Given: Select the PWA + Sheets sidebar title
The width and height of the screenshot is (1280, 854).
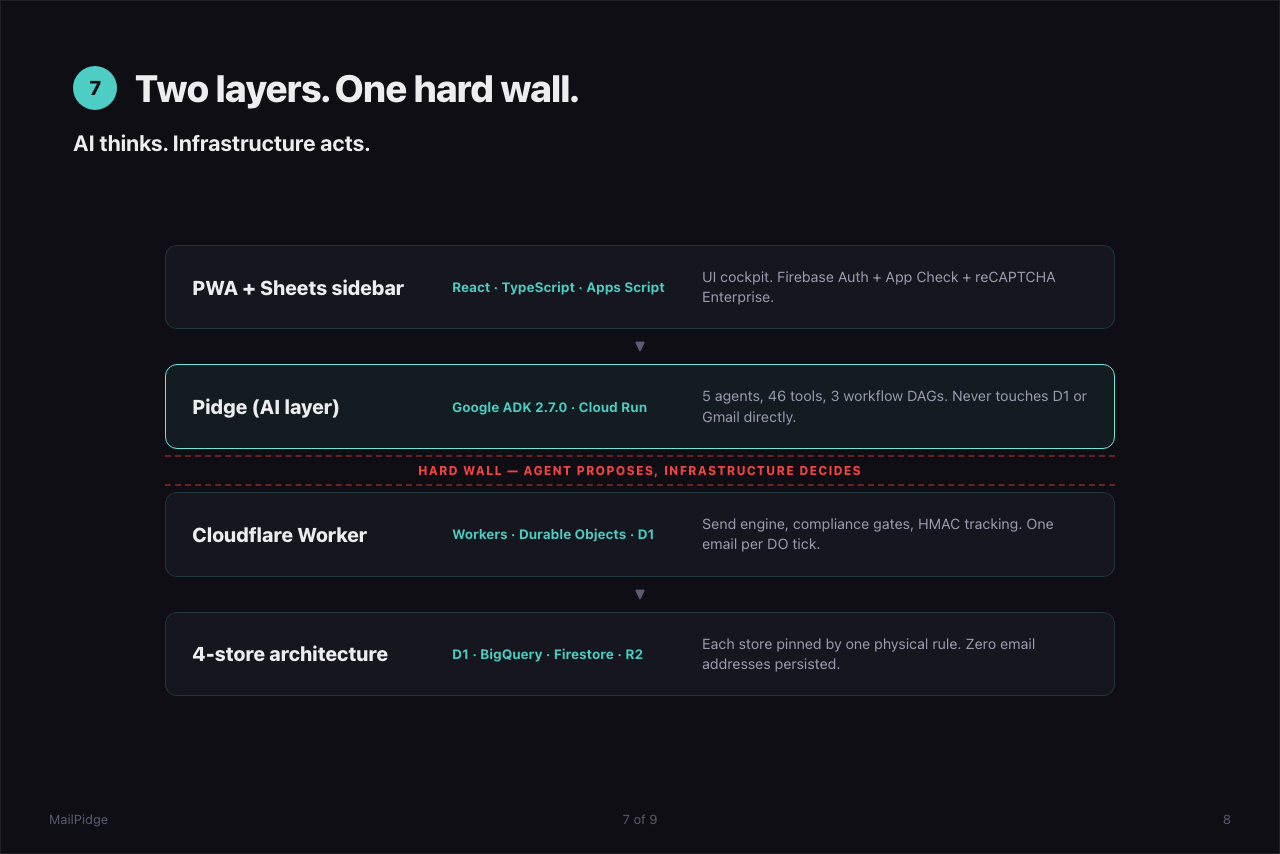Looking at the screenshot, I should 298,288.
